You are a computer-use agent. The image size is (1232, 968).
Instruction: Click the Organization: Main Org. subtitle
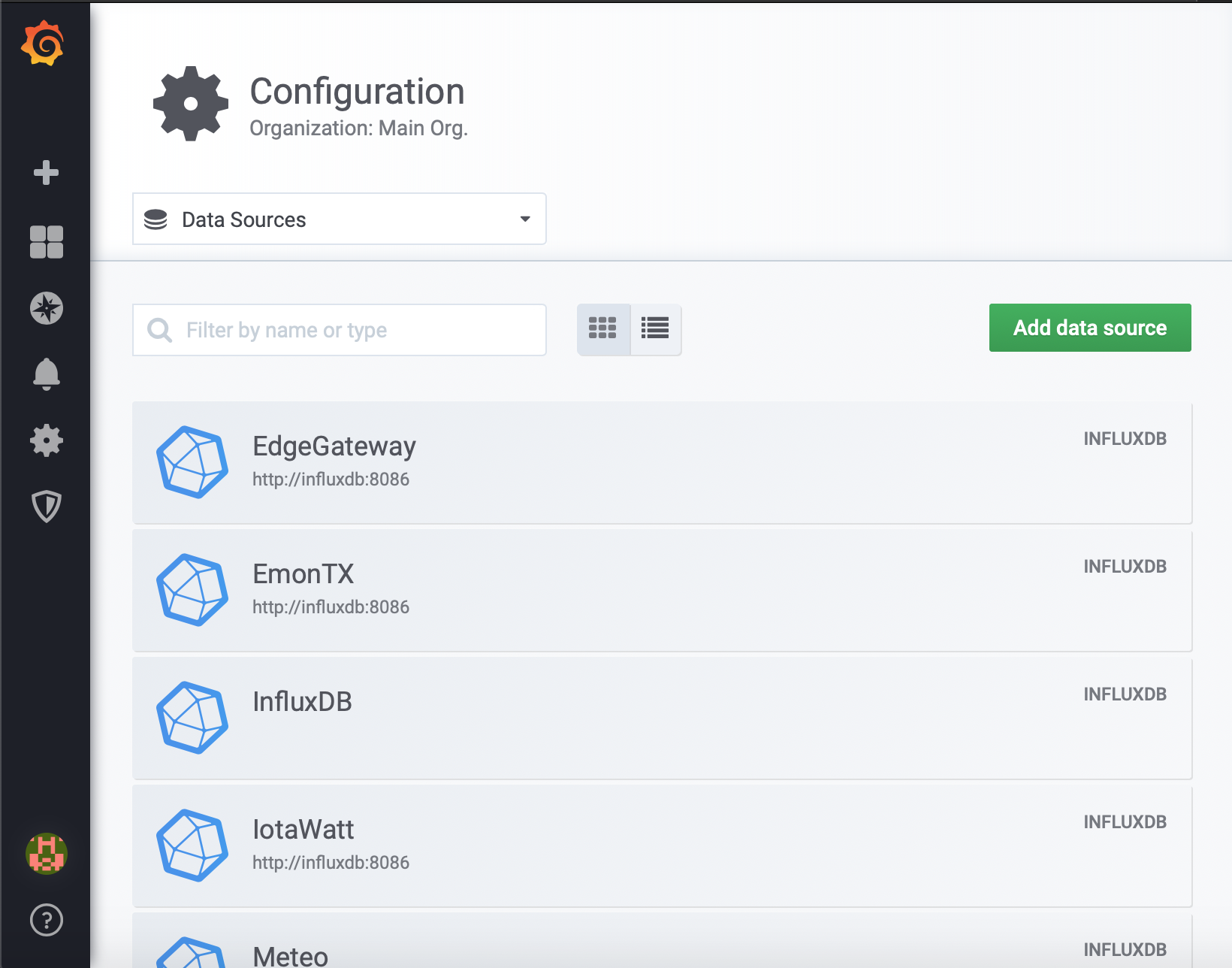pyautogui.click(x=358, y=129)
